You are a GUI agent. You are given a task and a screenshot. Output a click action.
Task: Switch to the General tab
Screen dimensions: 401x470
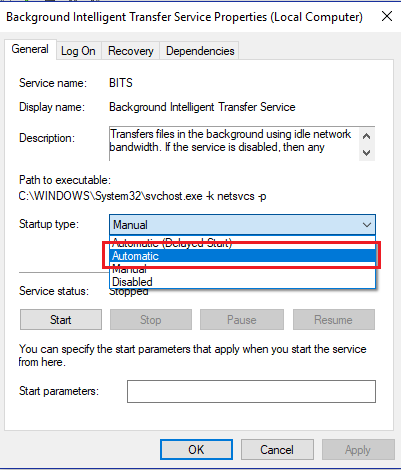click(30, 49)
